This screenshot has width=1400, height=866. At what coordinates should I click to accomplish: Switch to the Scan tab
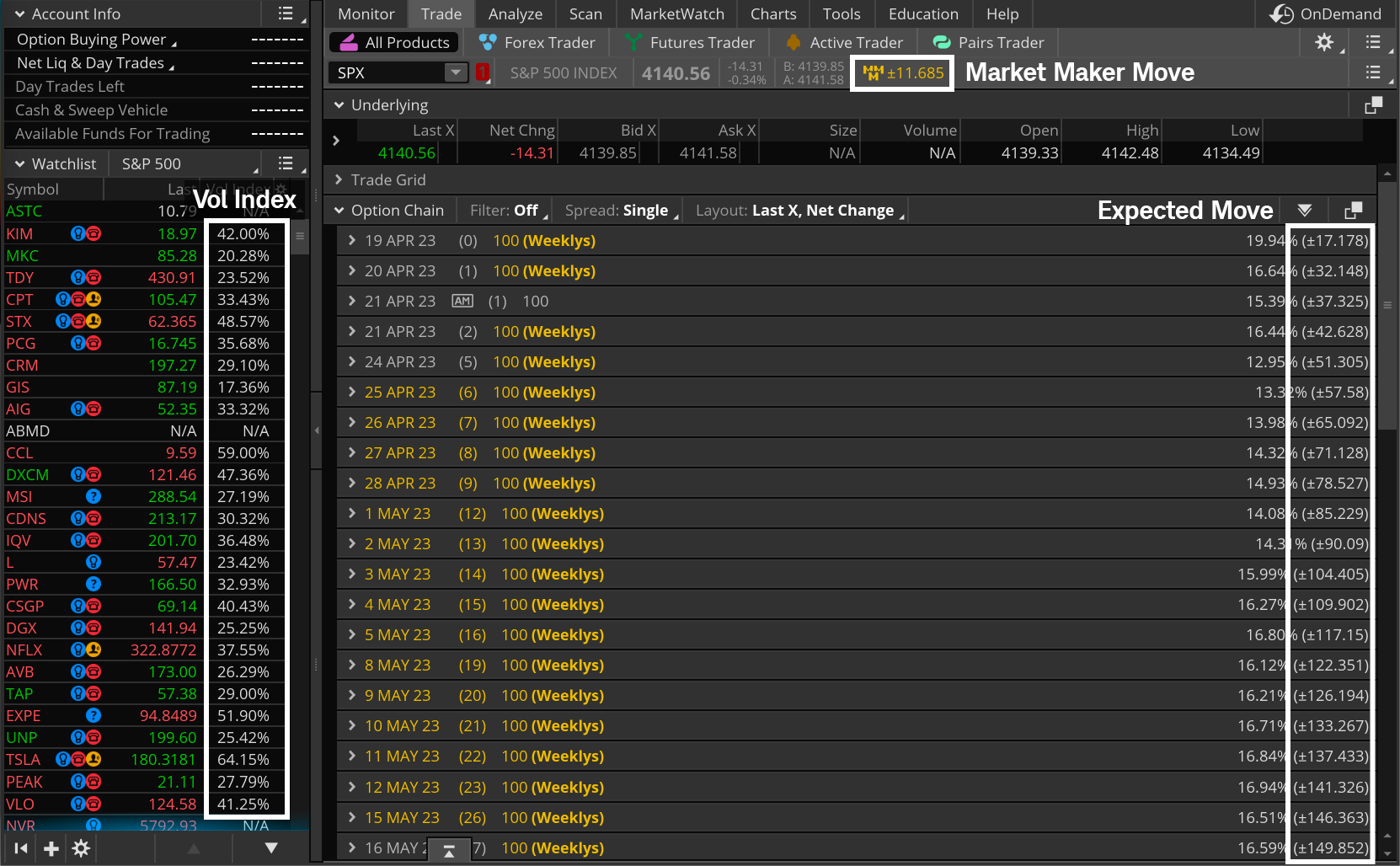(x=585, y=14)
